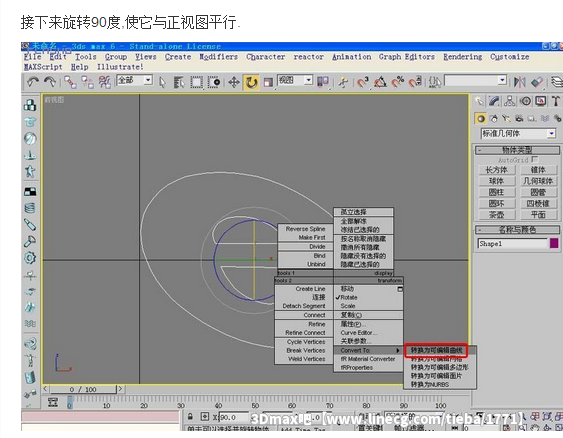Click the time slider 0 / 100 handle
563x438 pixels.
(83, 389)
